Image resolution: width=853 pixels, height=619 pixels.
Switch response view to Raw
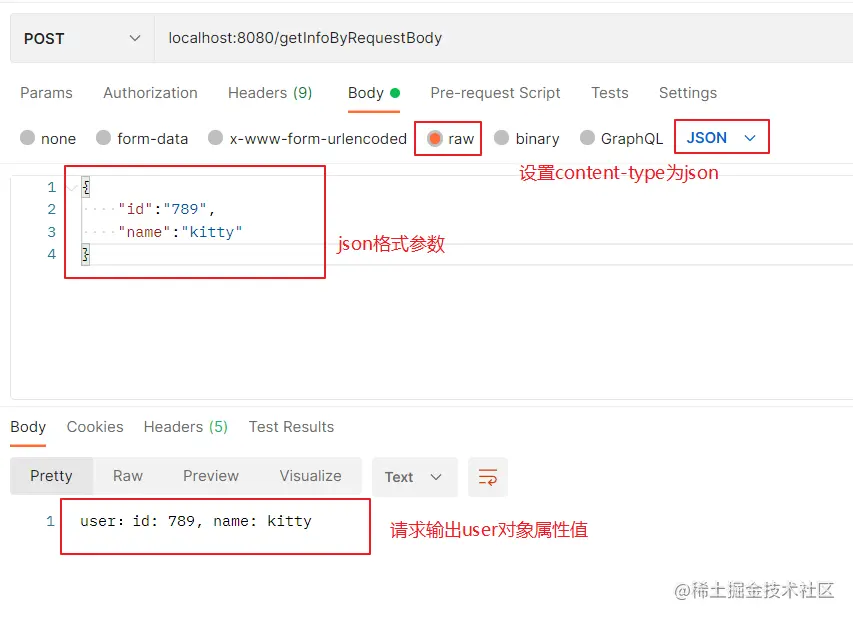128,476
